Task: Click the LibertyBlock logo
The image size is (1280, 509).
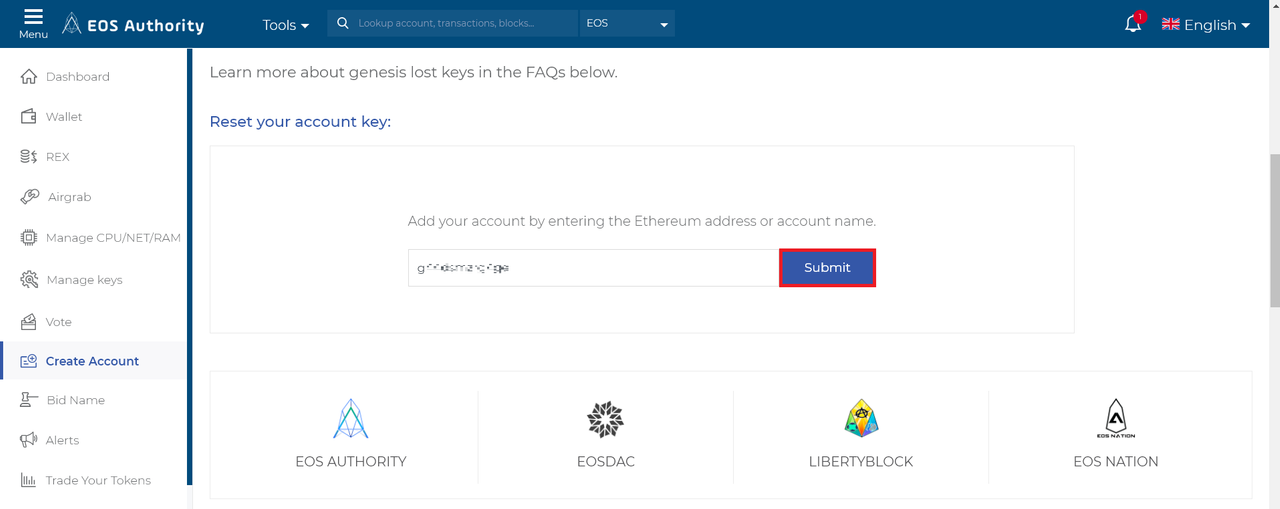Action: click(861, 418)
